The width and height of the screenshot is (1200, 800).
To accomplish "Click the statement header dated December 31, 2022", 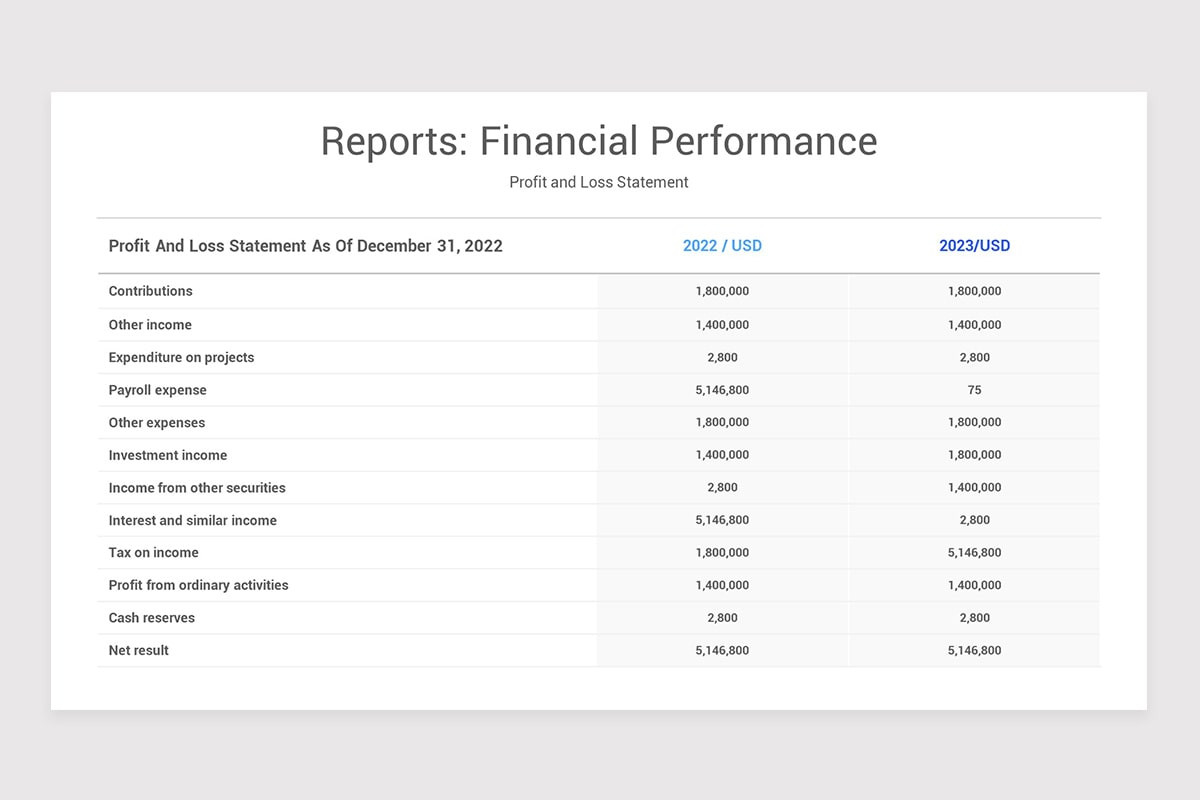I will click(306, 245).
